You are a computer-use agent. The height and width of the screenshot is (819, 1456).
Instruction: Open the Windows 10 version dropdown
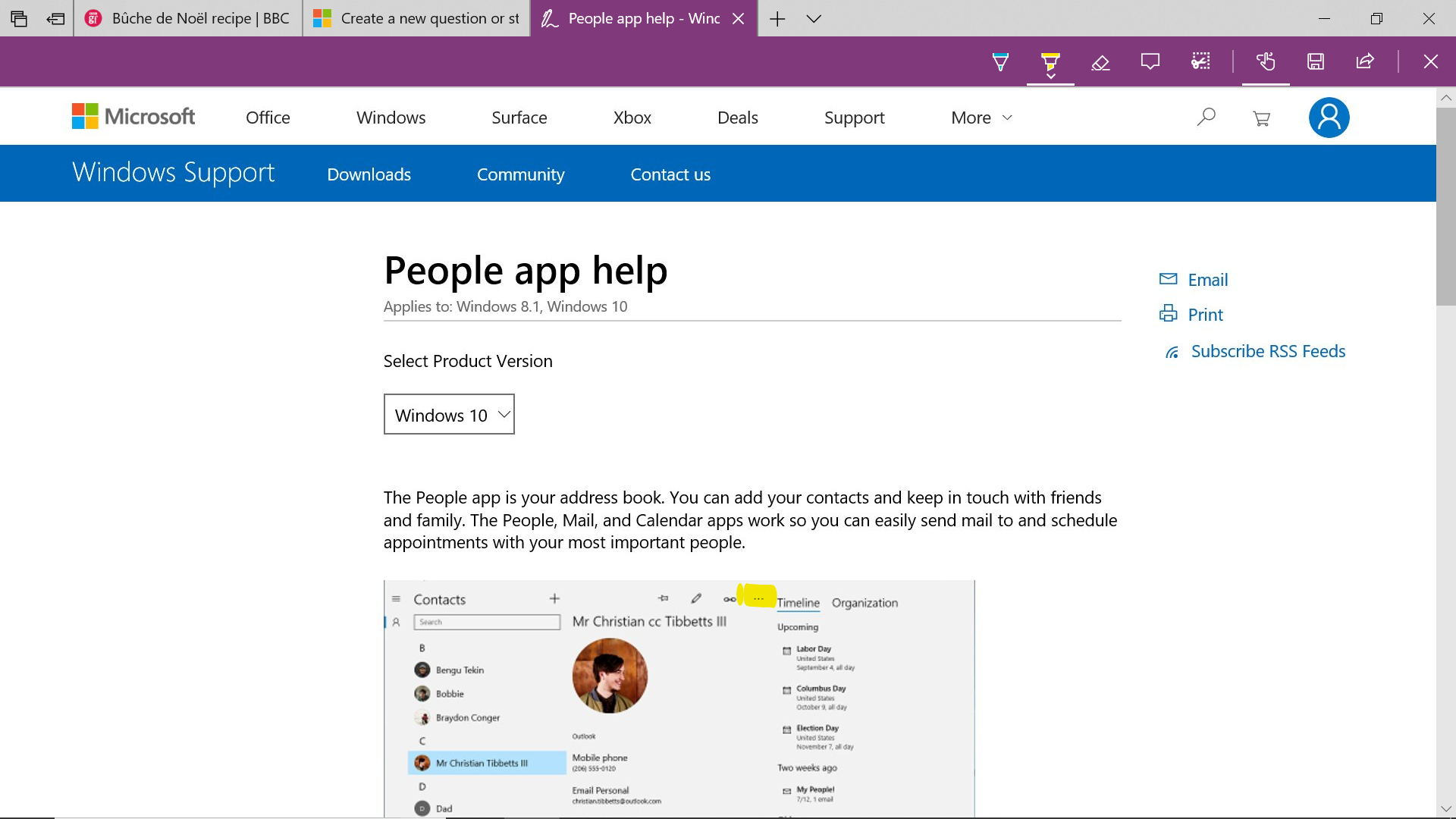(x=449, y=414)
